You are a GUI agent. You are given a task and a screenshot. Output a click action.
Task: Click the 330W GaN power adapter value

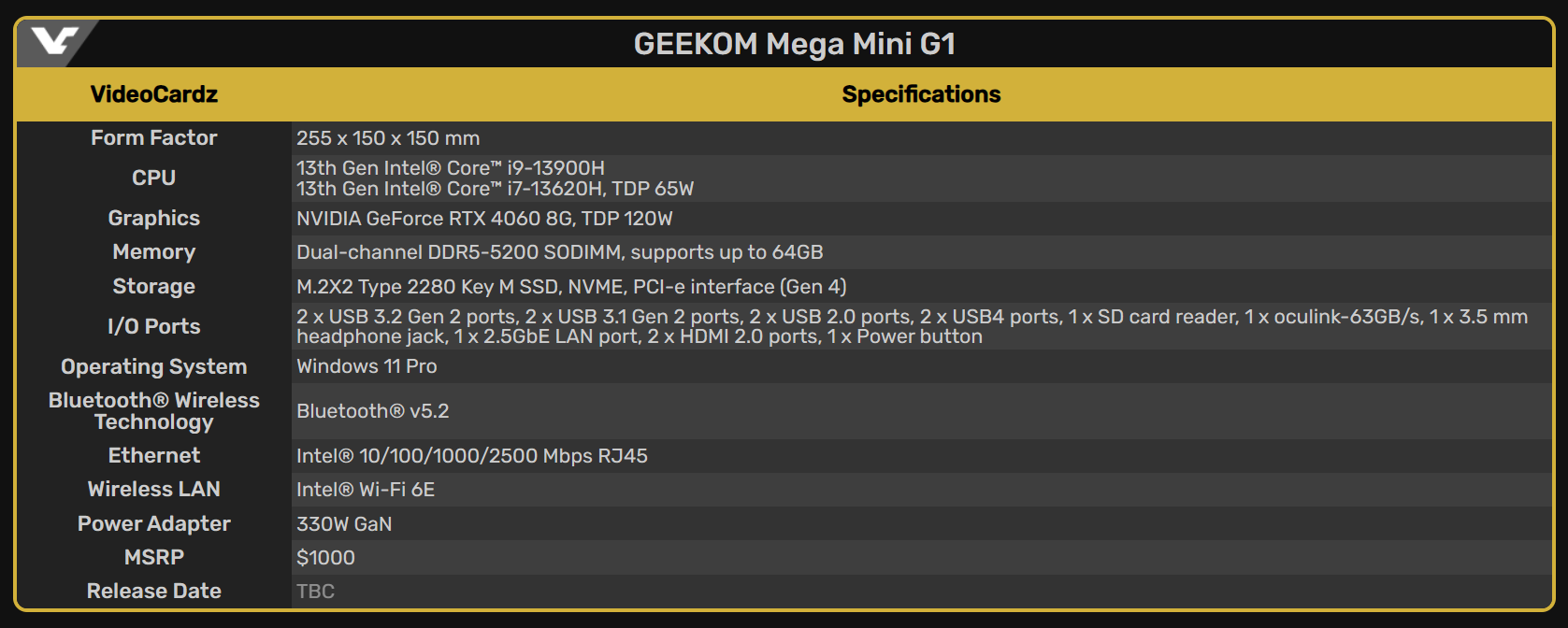344,524
